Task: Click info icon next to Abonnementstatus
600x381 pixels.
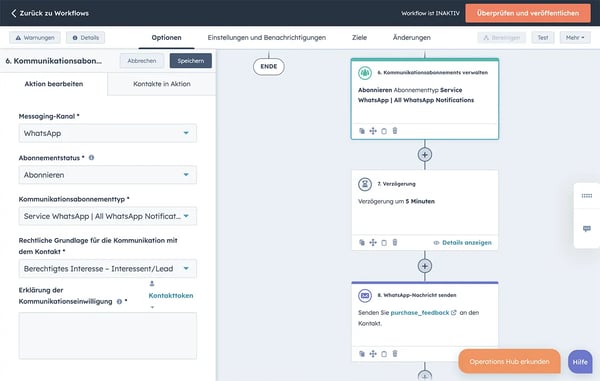Action: [91, 158]
